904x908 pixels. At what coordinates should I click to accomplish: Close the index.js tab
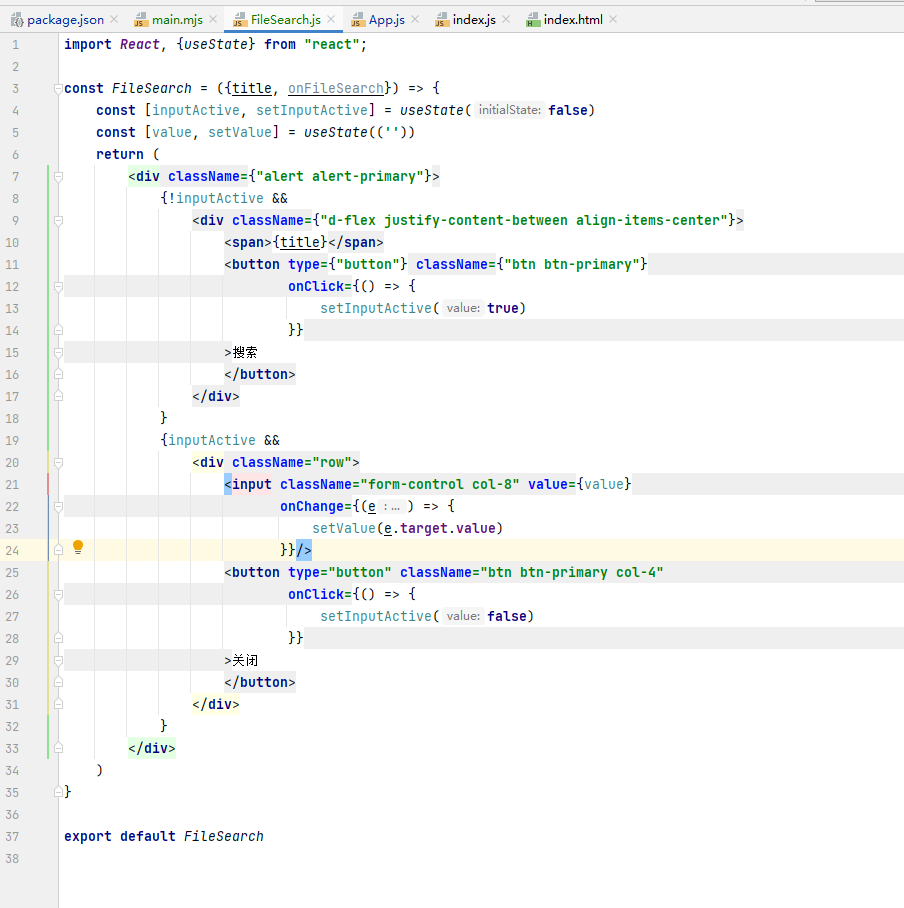click(x=506, y=19)
